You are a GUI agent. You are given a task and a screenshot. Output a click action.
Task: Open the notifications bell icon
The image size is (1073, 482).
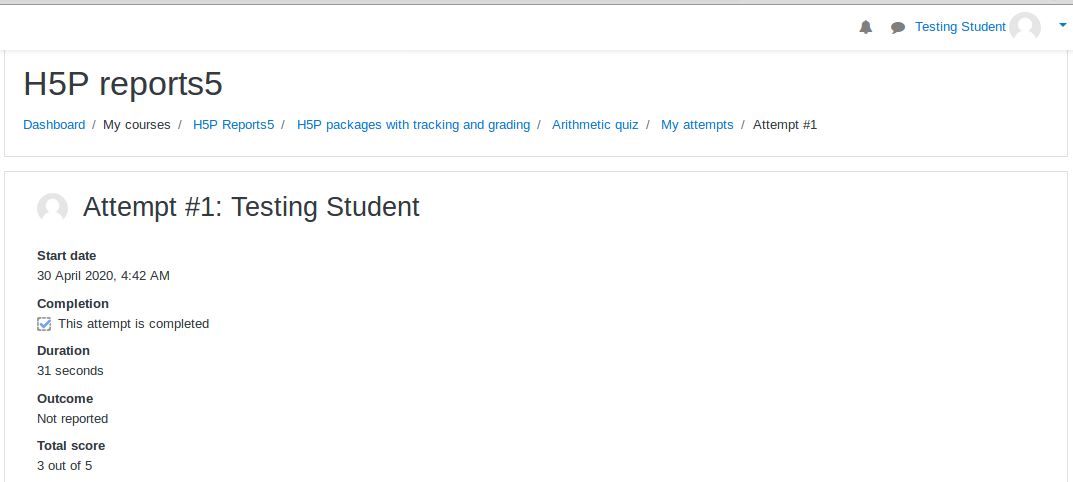pyautogui.click(x=866, y=27)
